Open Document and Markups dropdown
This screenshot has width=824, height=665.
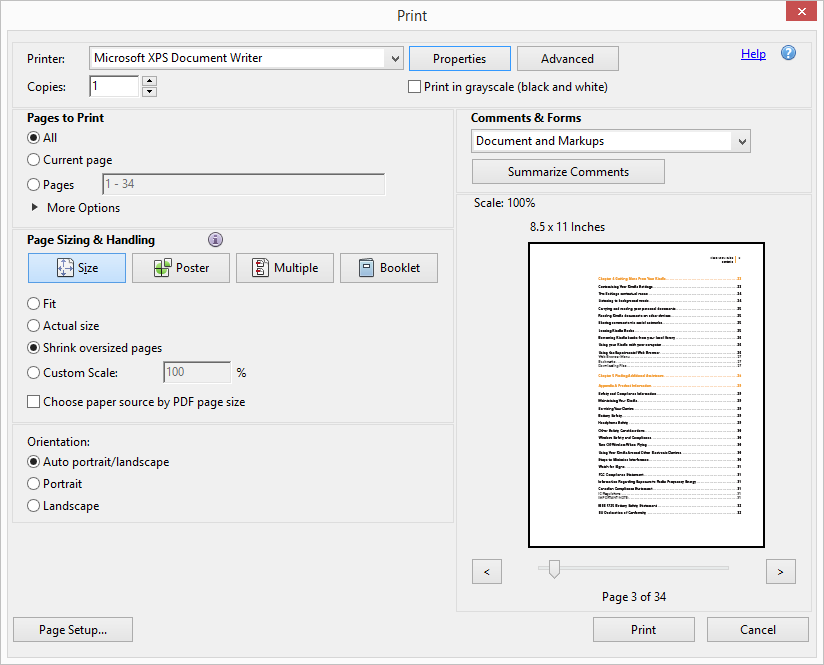coord(741,142)
